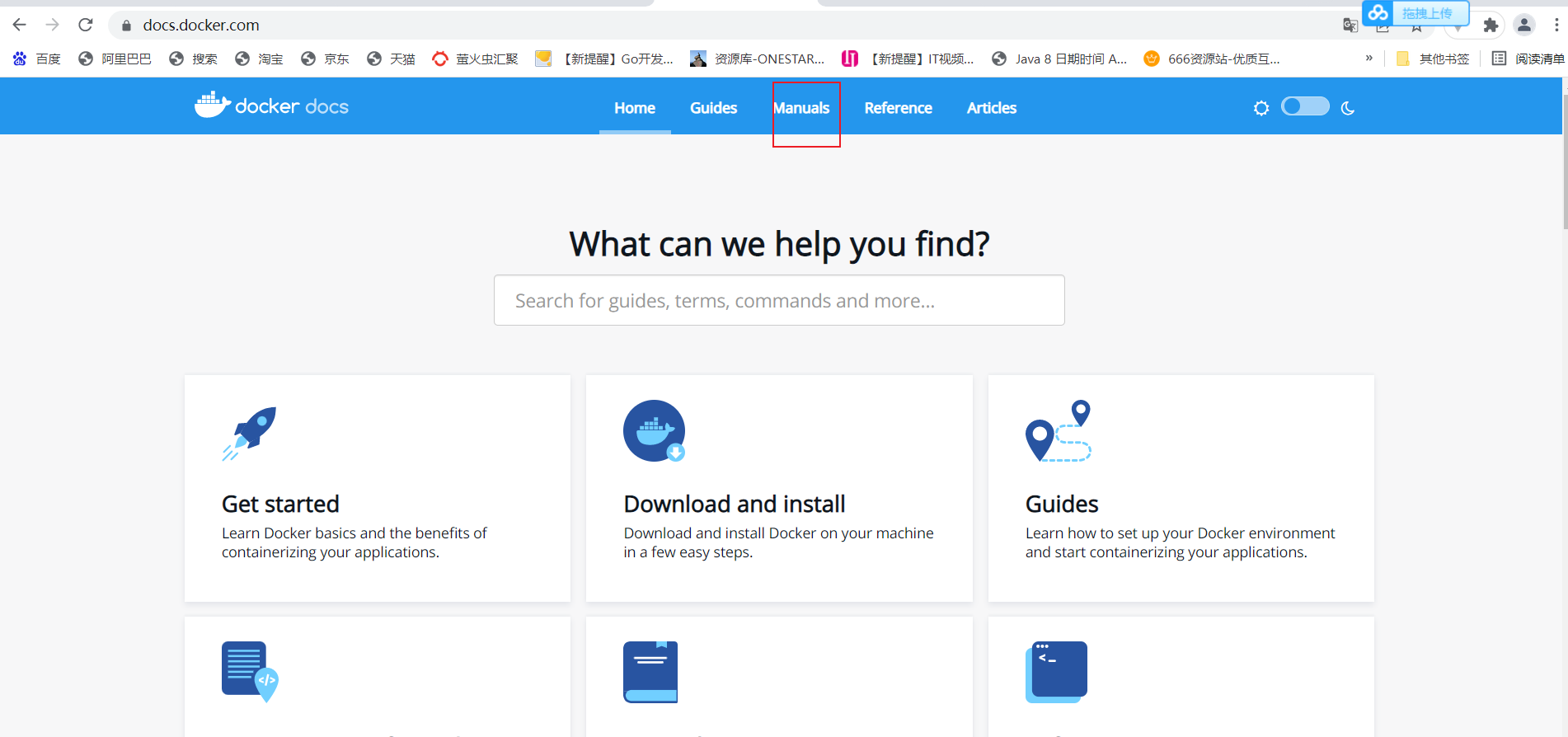This screenshot has width=1568, height=737.
Task: Open the 【新提醒】IT视频 bookmark
Action: [x=908, y=59]
